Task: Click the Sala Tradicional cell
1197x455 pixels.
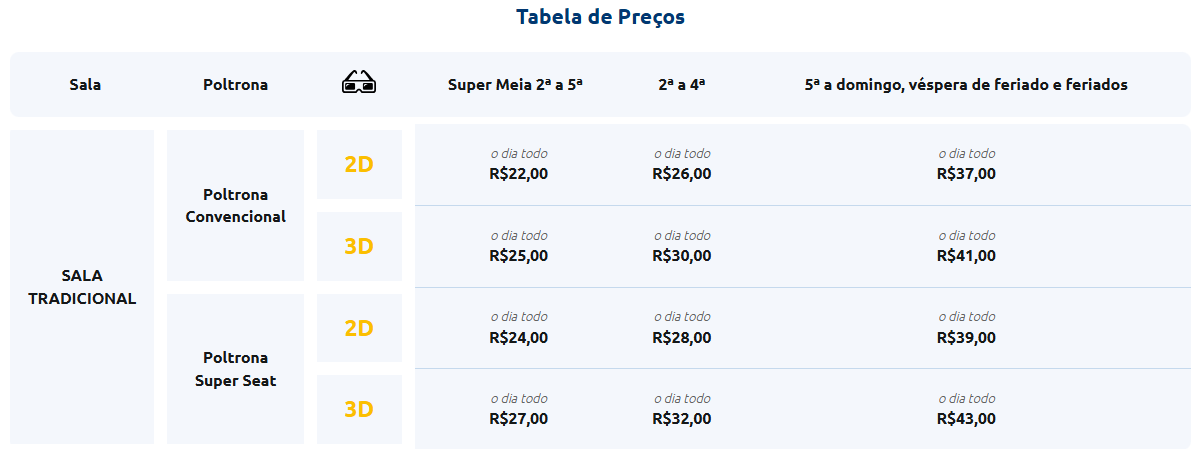Action: 82,287
